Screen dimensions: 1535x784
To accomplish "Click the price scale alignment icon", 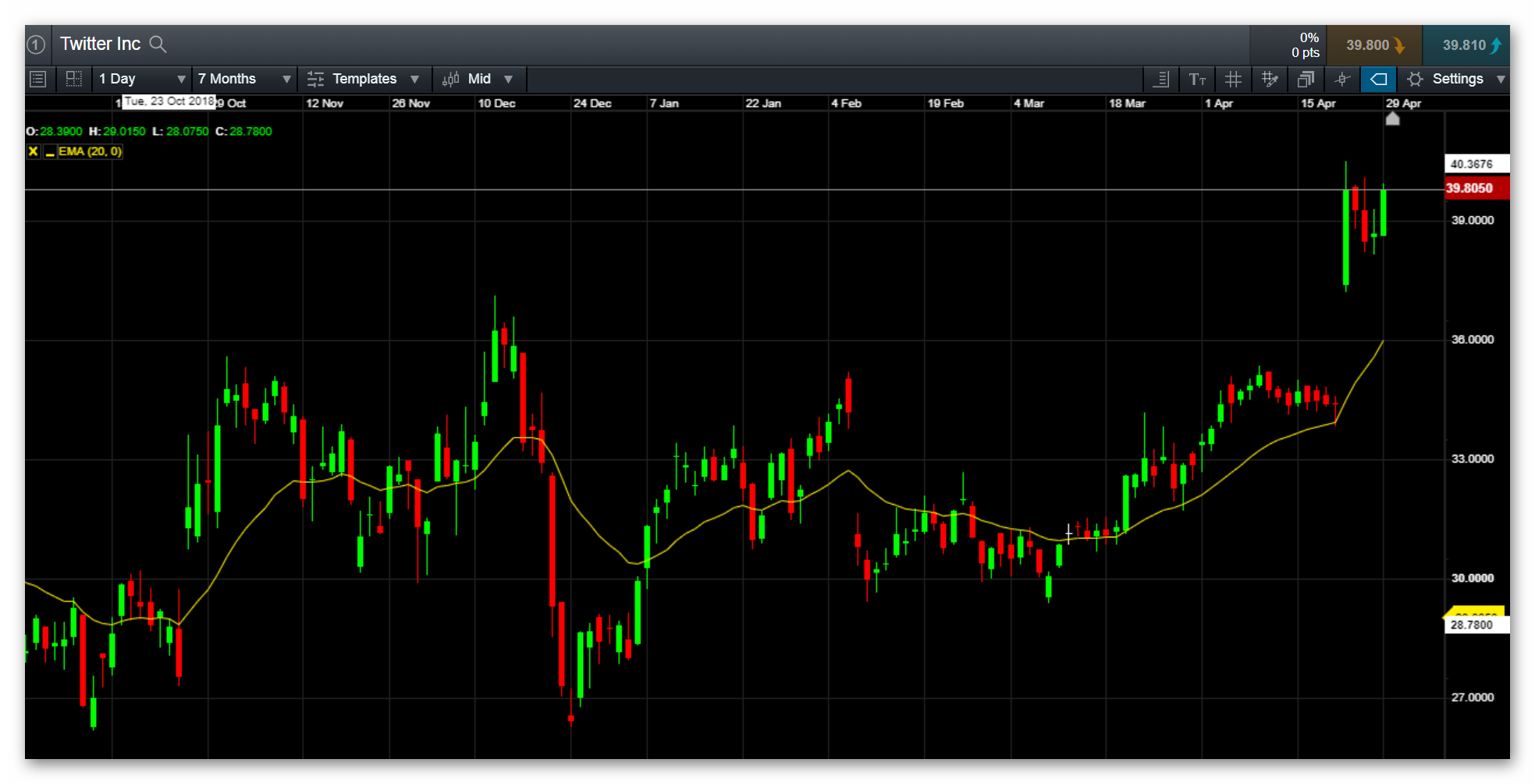I will click(1161, 79).
